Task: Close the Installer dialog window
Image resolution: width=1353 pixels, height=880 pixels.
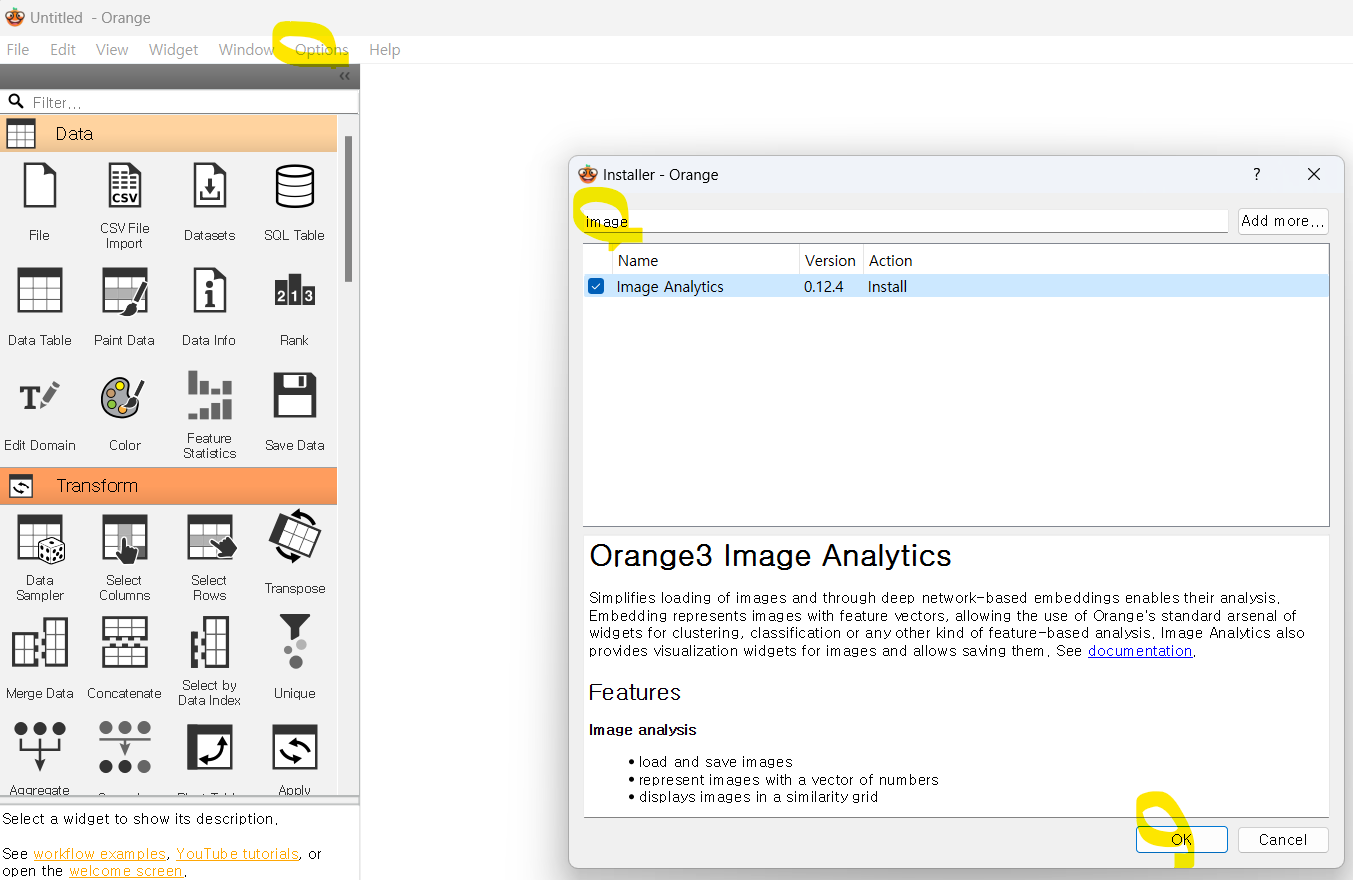Action: point(1314,174)
